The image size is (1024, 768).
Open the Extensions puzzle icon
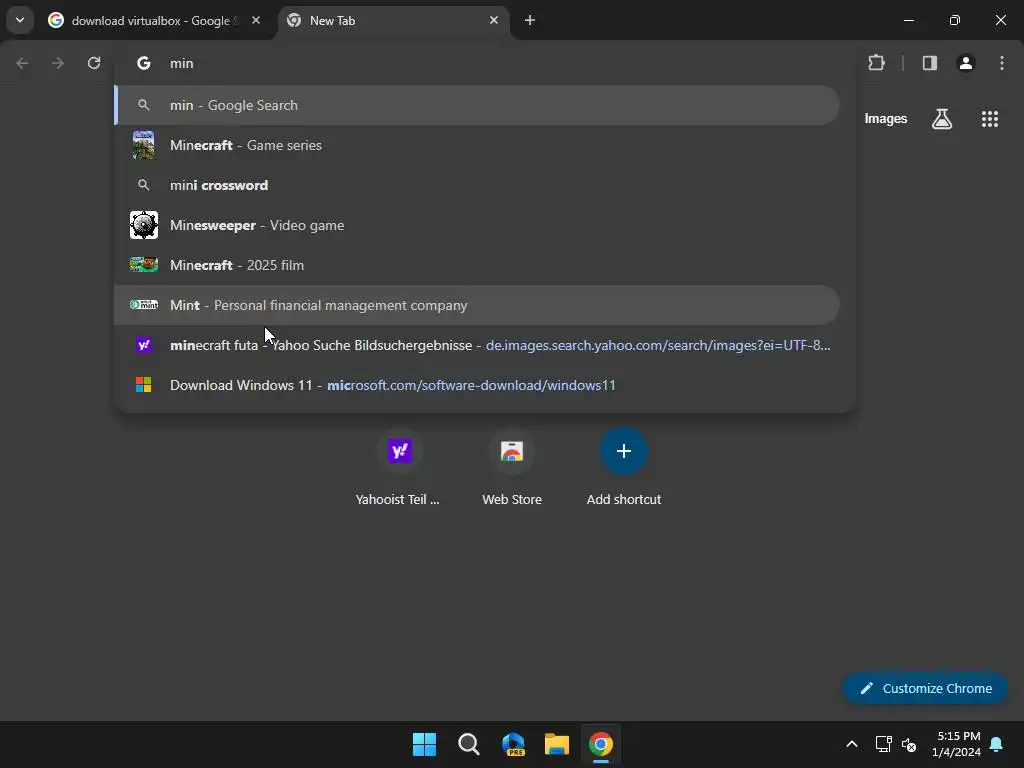(876, 63)
